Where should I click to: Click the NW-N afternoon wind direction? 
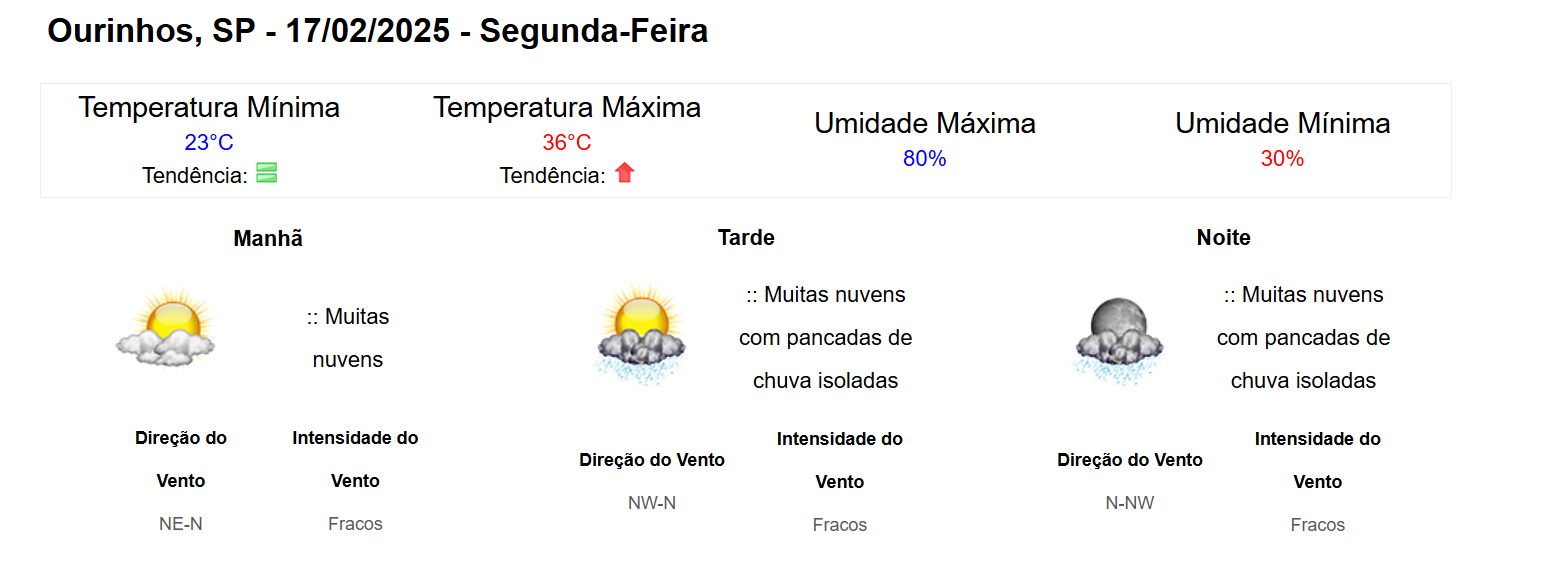(652, 502)
